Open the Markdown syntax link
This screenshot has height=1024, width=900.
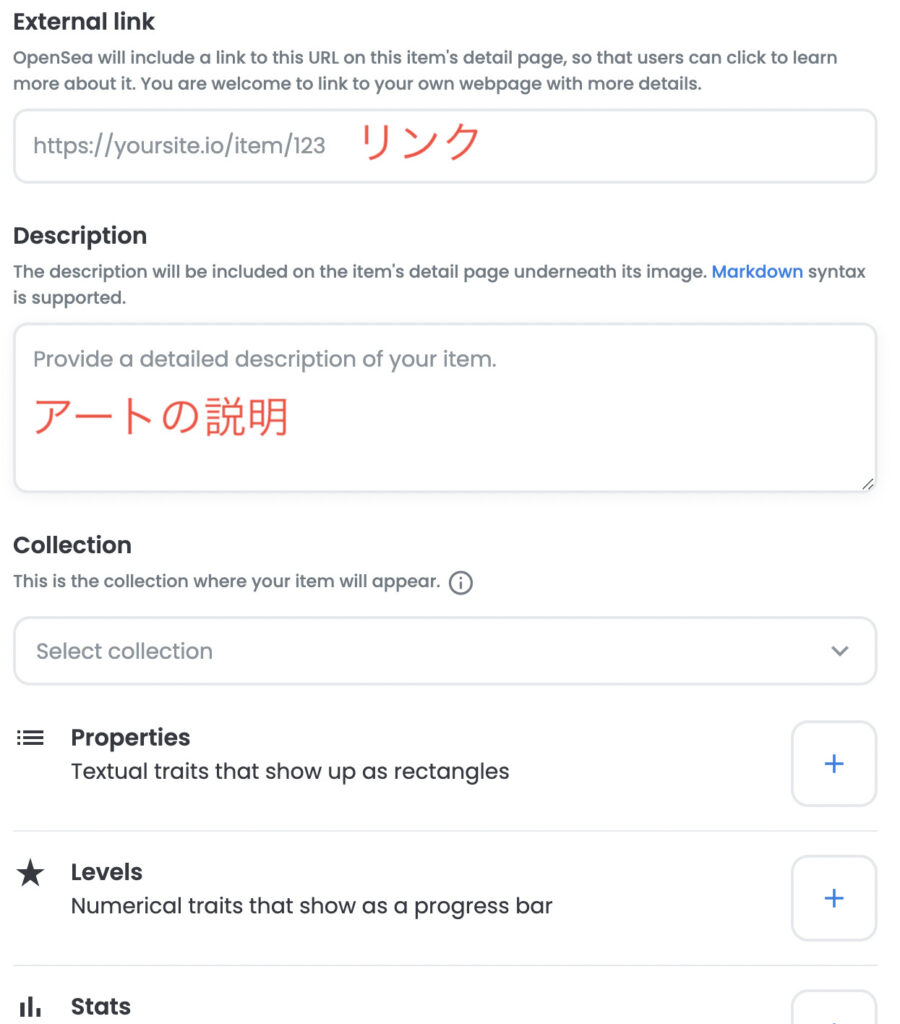(x=757, y=271)
